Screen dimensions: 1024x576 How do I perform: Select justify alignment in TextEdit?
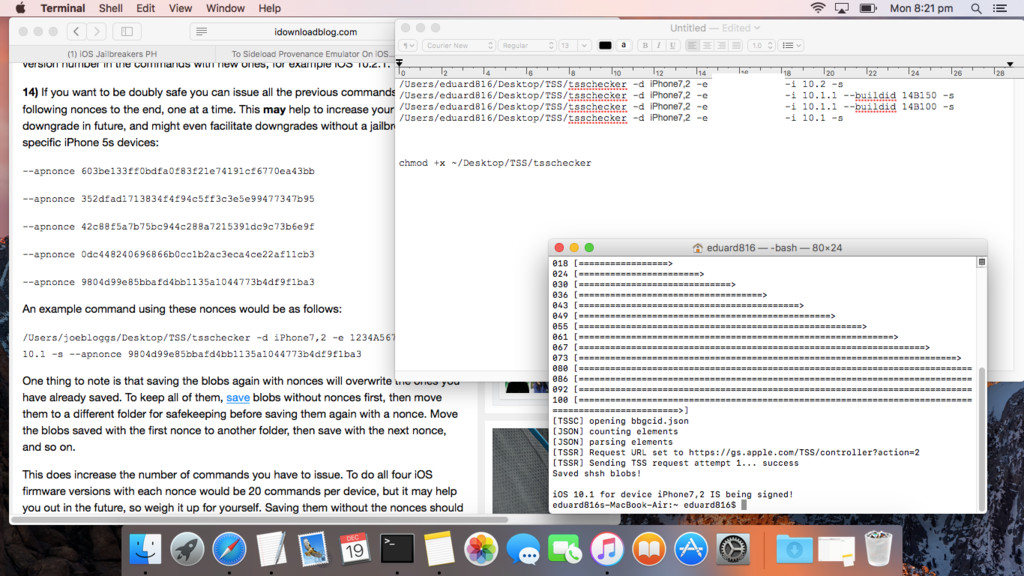pos(736,45)
